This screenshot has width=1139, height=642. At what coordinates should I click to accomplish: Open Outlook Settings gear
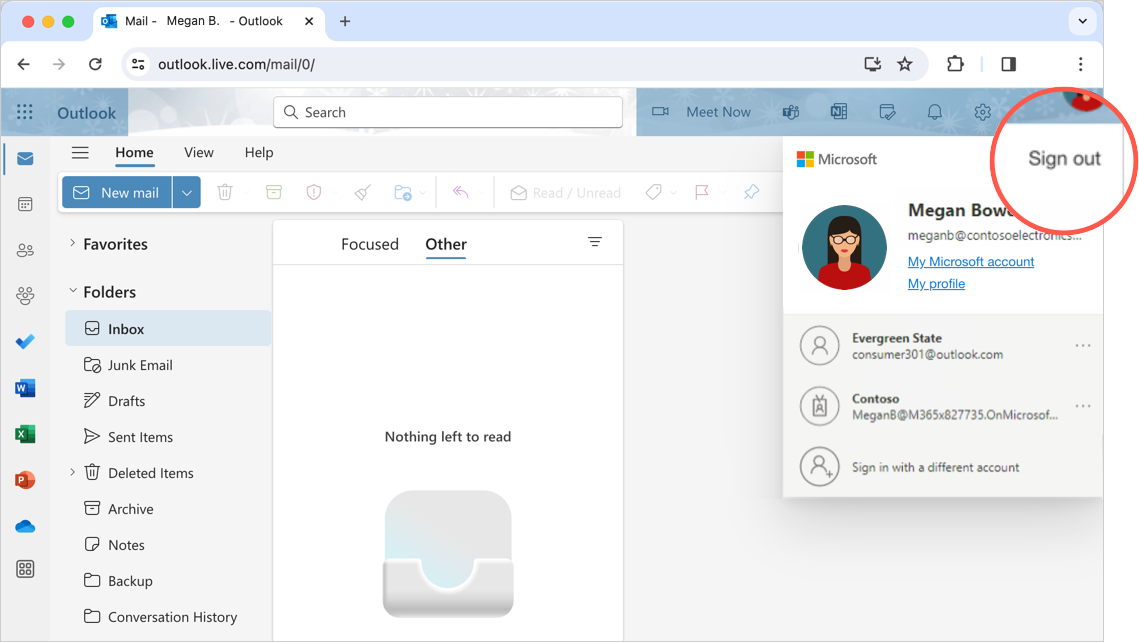[981, 112]
